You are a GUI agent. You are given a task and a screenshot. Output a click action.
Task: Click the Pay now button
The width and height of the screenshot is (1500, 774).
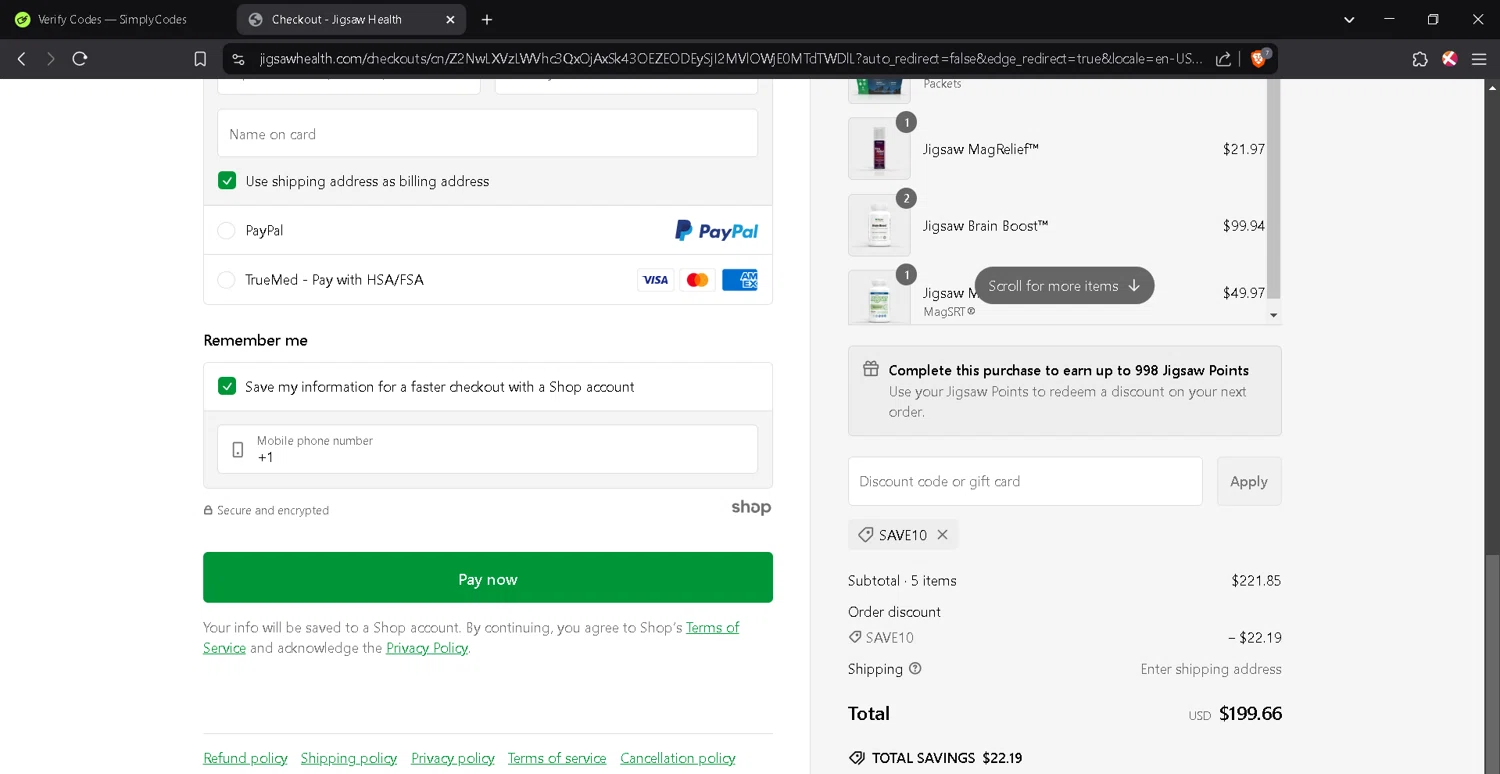click(x=488, y=578)
